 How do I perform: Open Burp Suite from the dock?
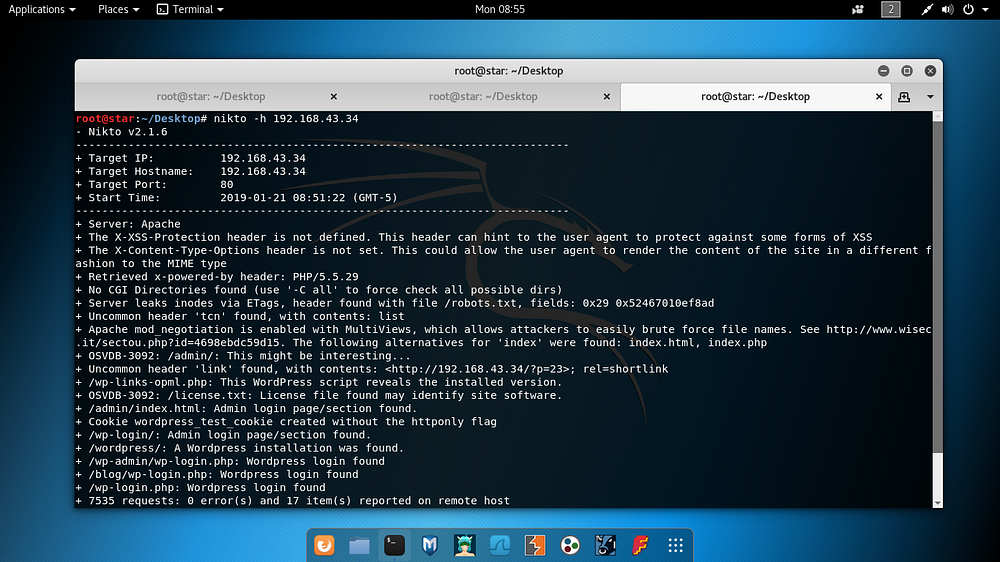(534, 545)
